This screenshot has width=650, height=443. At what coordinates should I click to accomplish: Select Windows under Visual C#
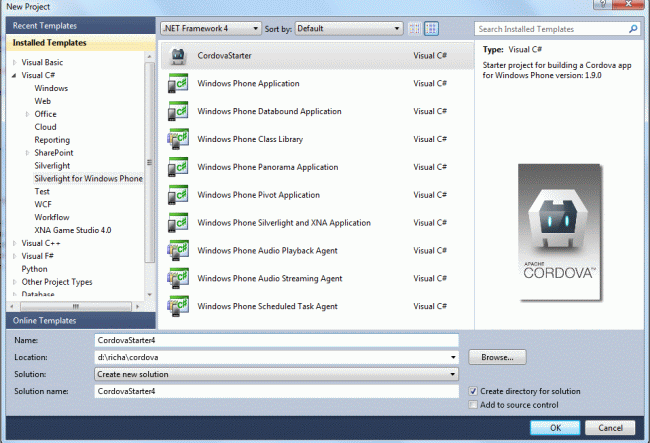pos(51,88)
